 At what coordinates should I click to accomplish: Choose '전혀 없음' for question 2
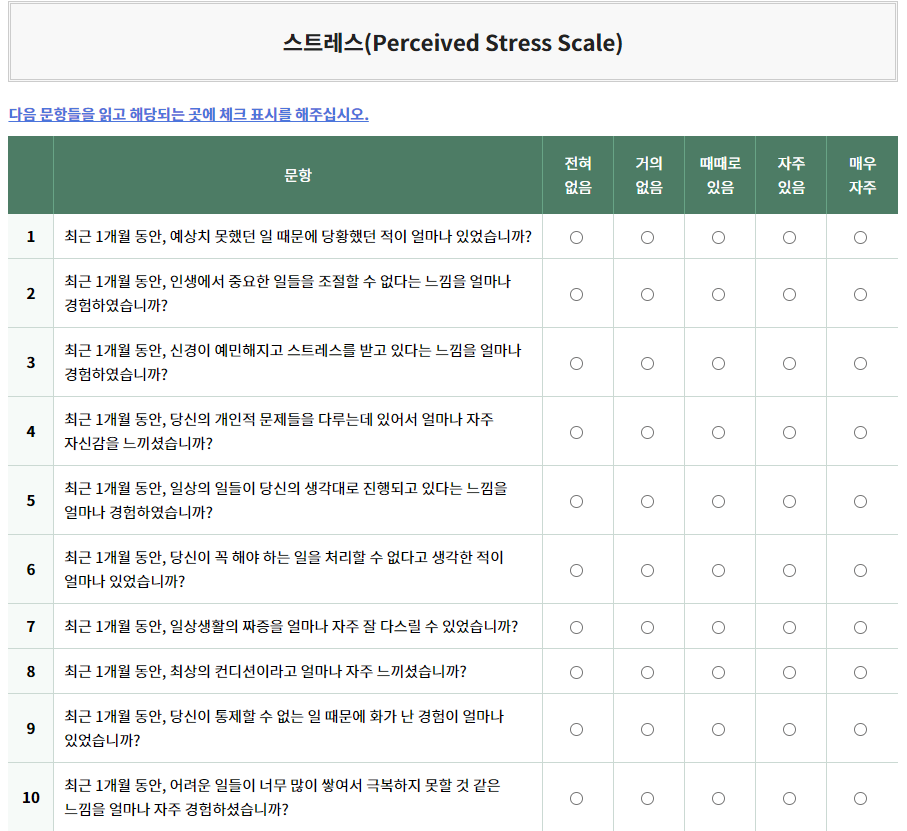pyautogui.click(x=576, y=294)
